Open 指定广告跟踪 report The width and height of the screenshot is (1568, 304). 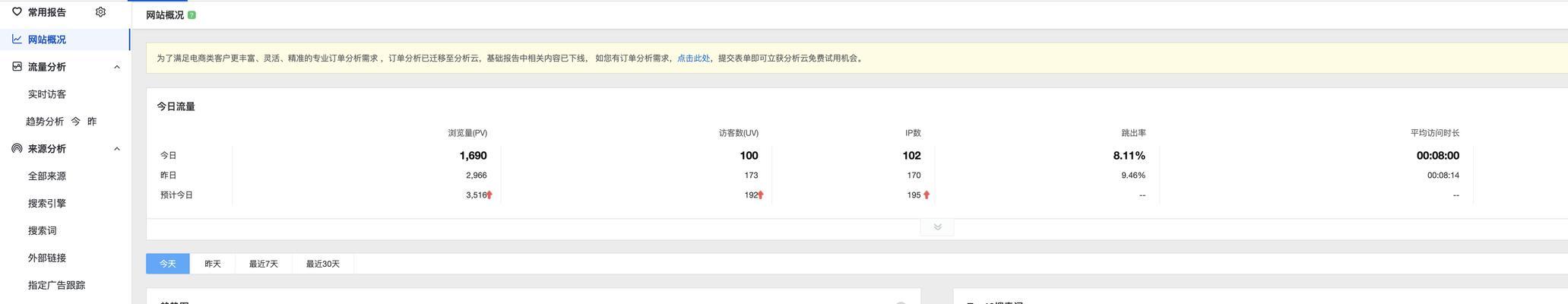pyautogui.click(x=57, y=286)
